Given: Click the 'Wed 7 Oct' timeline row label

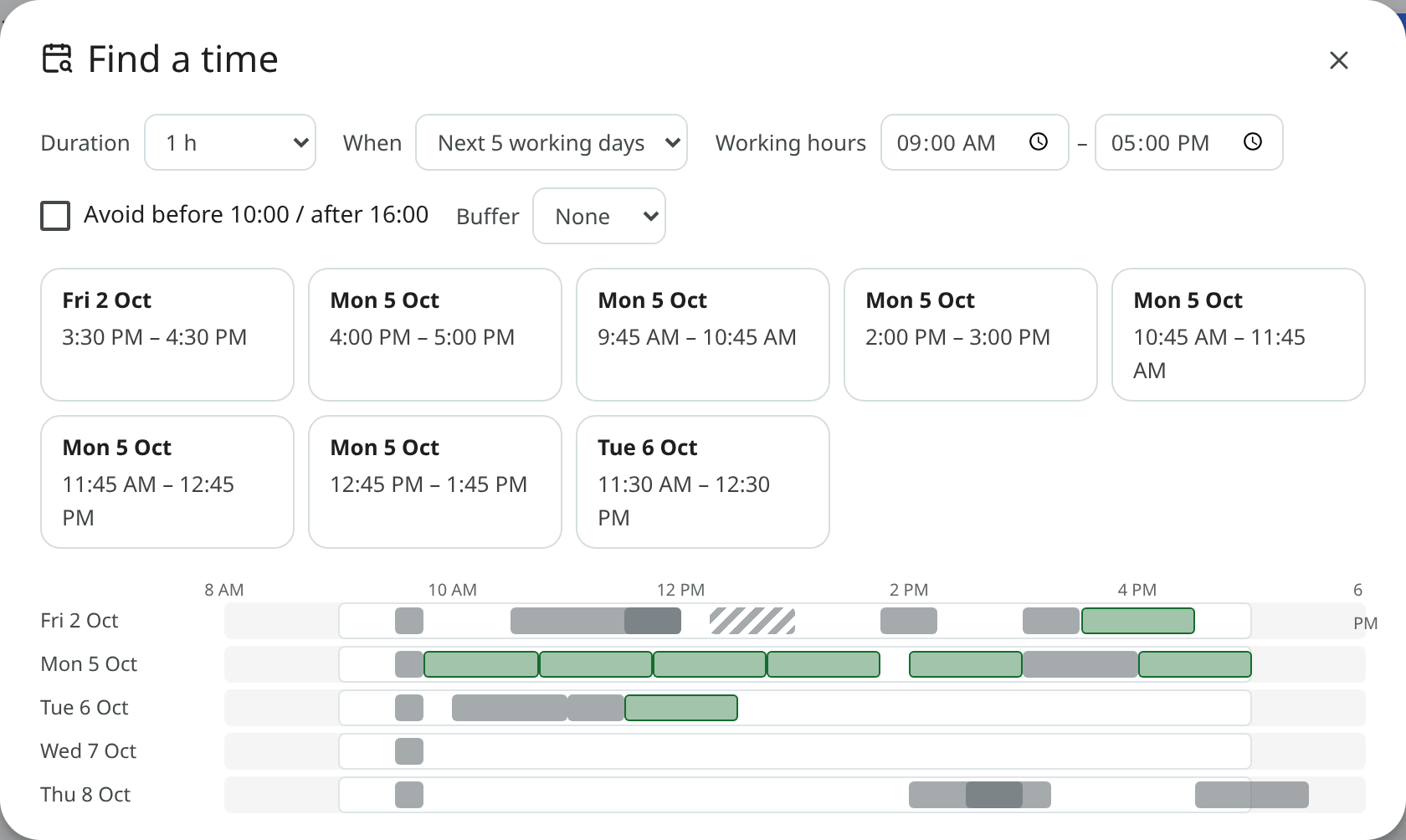Looking at the screenshot, I should click(x=88, y=751).
